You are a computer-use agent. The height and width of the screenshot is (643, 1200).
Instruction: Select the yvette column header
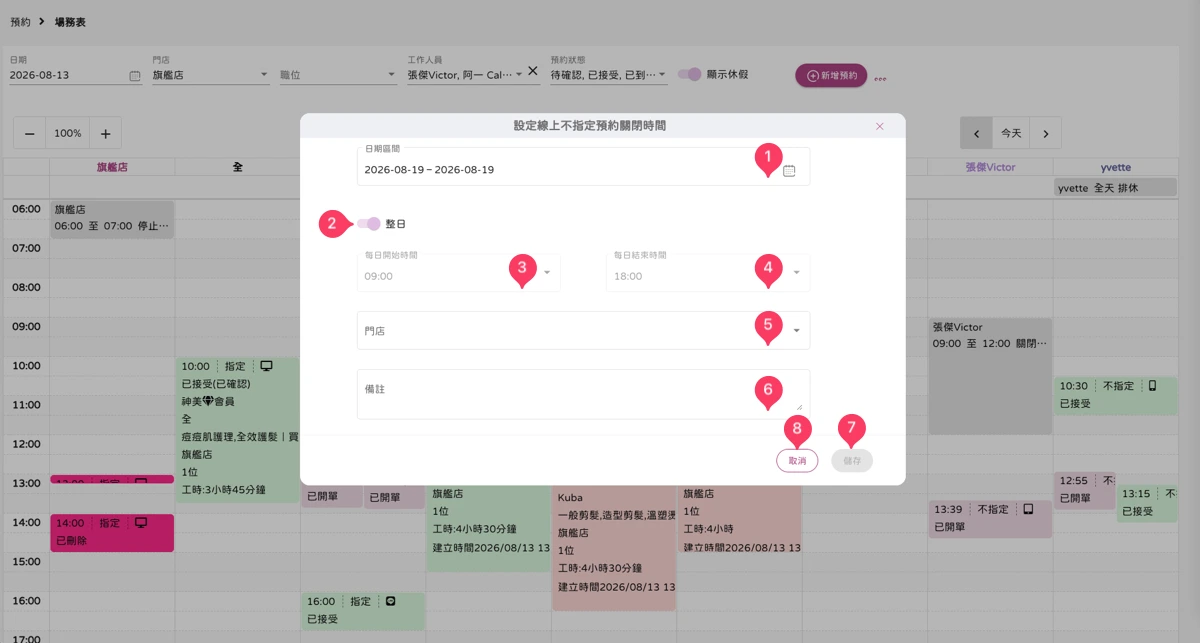1115,167
